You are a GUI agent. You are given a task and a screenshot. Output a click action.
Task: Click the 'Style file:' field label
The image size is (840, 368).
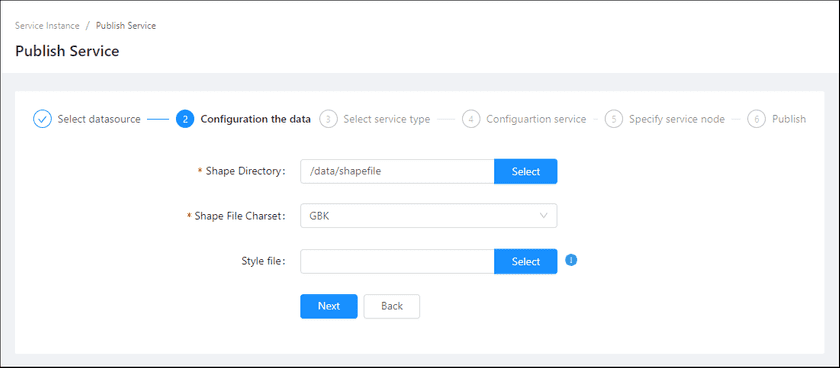coord(264,261)
